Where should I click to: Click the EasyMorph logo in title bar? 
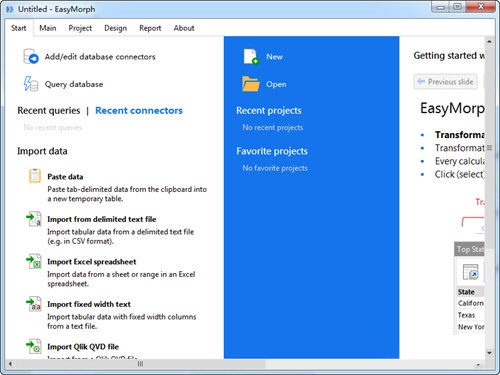tap(10, 9)
